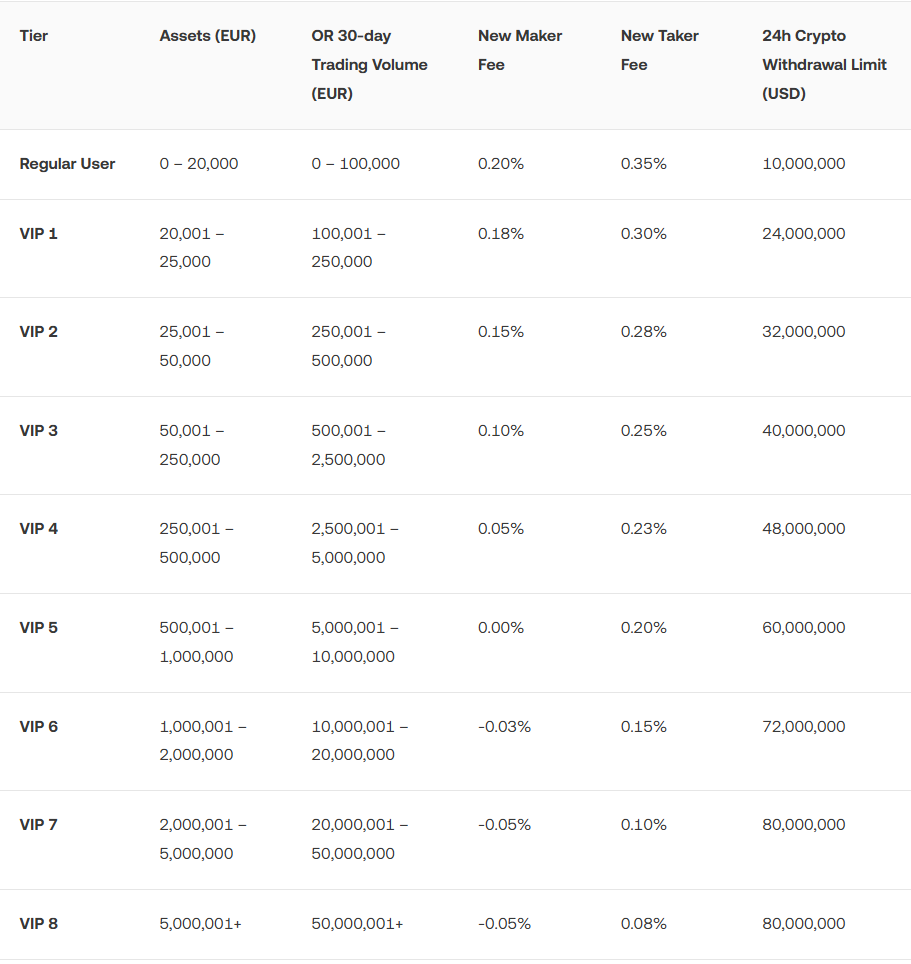The image size is (911, 964).
Task: Select the OR 30-day Trading Volume header
Action: click(x=369, y=65)
